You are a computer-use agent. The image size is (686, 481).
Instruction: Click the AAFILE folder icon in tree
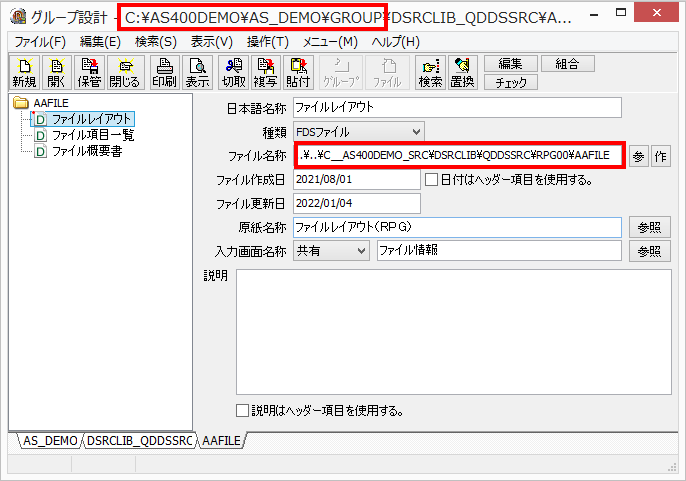(21, 103)
